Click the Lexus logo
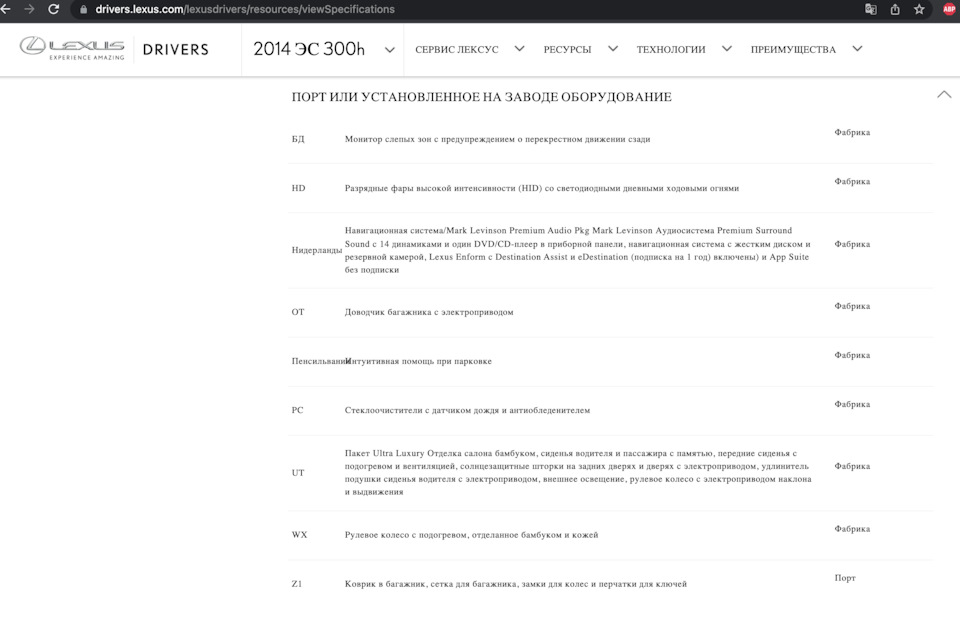Image resolution: width=960 pixels, height=617 pixels. pyautogui.click(x=72, y=48)
